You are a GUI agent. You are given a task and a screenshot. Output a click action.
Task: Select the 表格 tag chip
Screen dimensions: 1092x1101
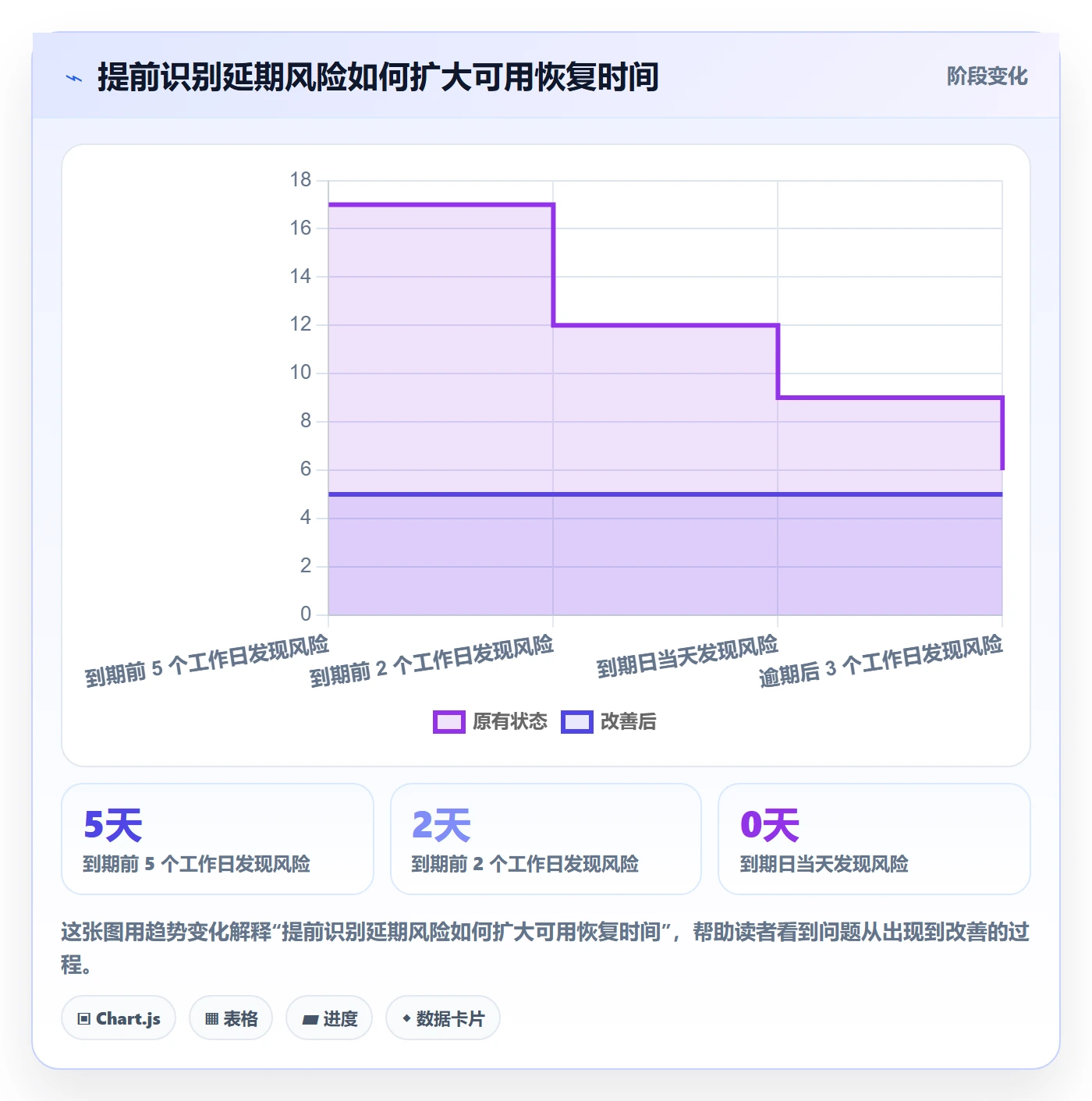(231, 1018)
